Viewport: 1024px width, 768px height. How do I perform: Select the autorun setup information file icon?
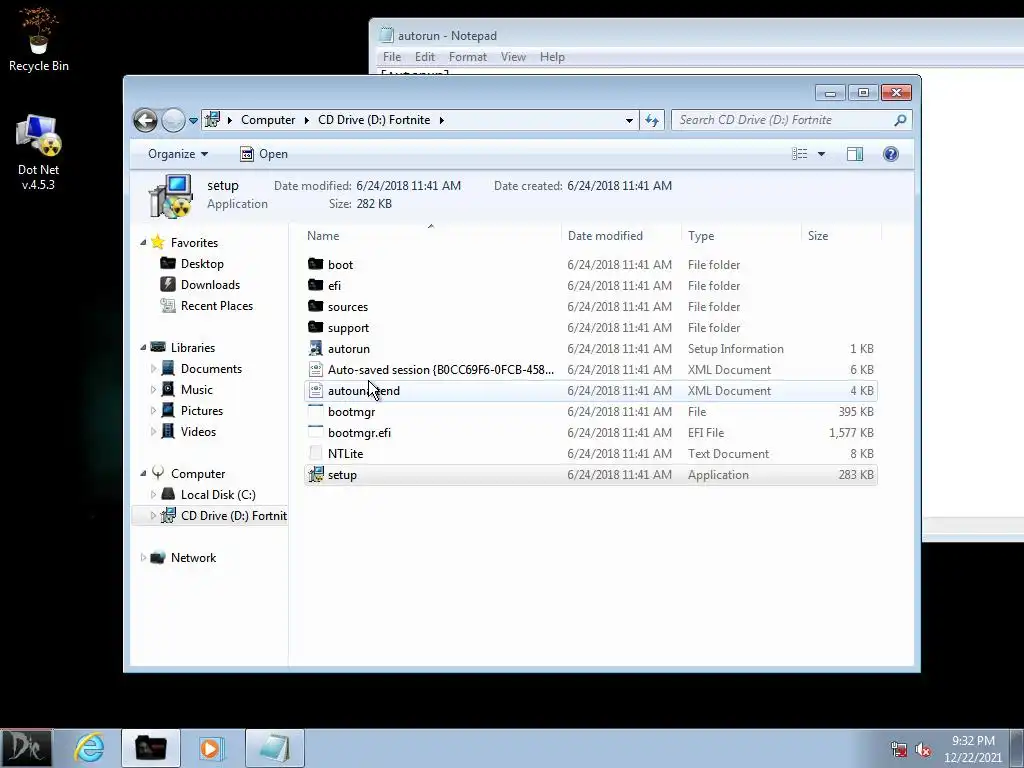coord(315,349)
